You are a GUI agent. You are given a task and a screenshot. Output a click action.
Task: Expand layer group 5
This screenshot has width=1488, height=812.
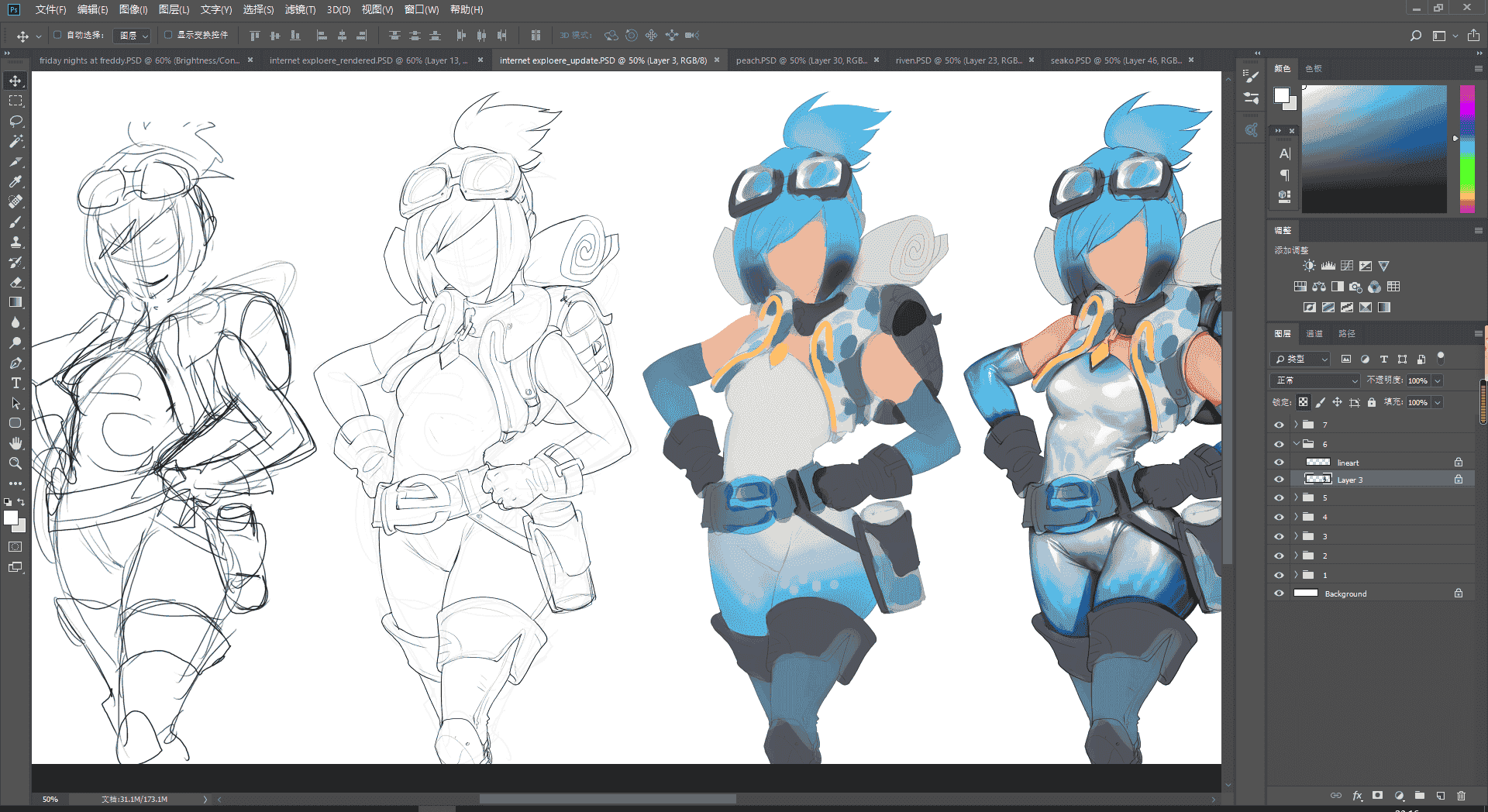click(1296, 497)
